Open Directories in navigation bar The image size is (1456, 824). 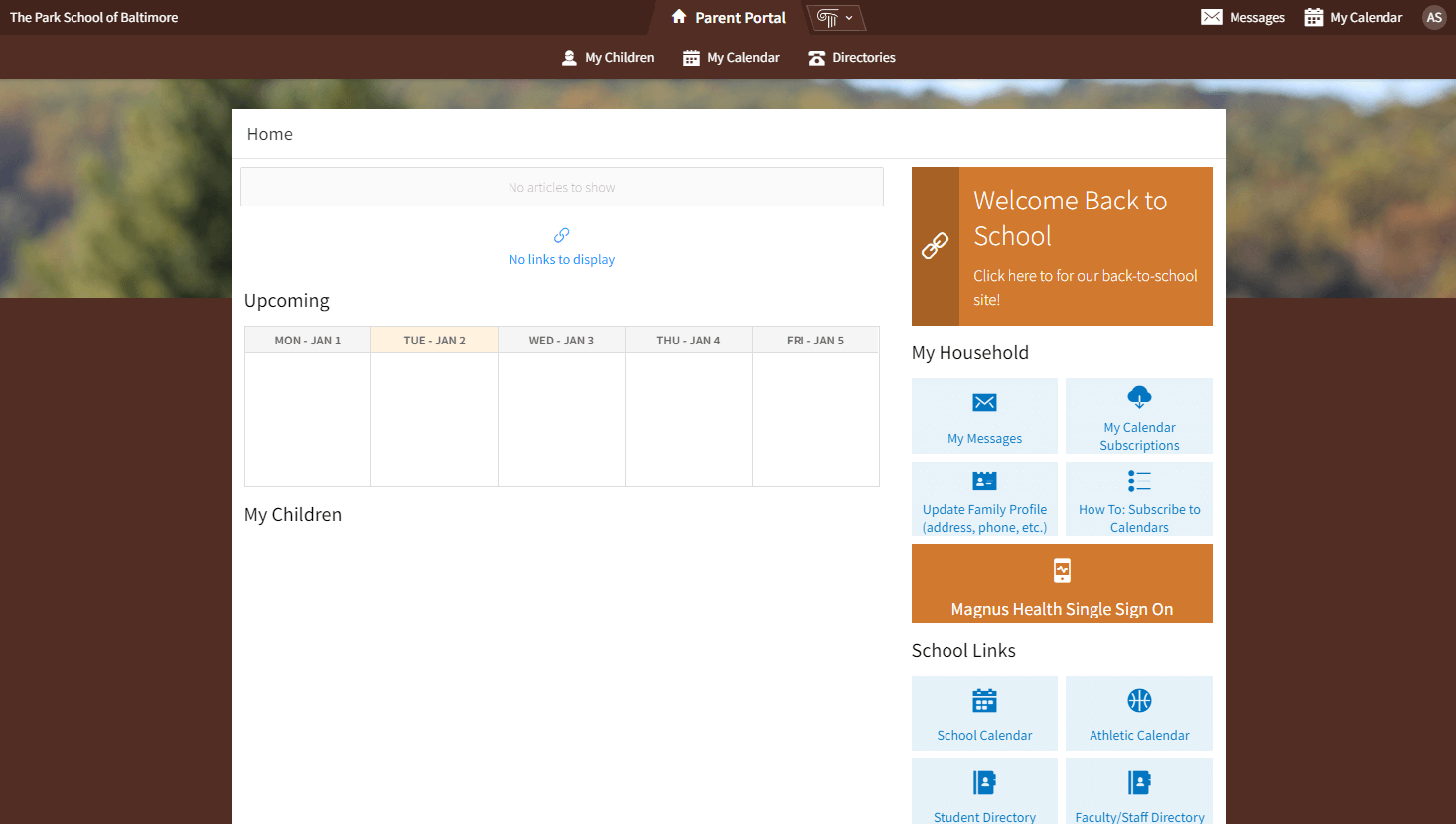tap(852, 58)
